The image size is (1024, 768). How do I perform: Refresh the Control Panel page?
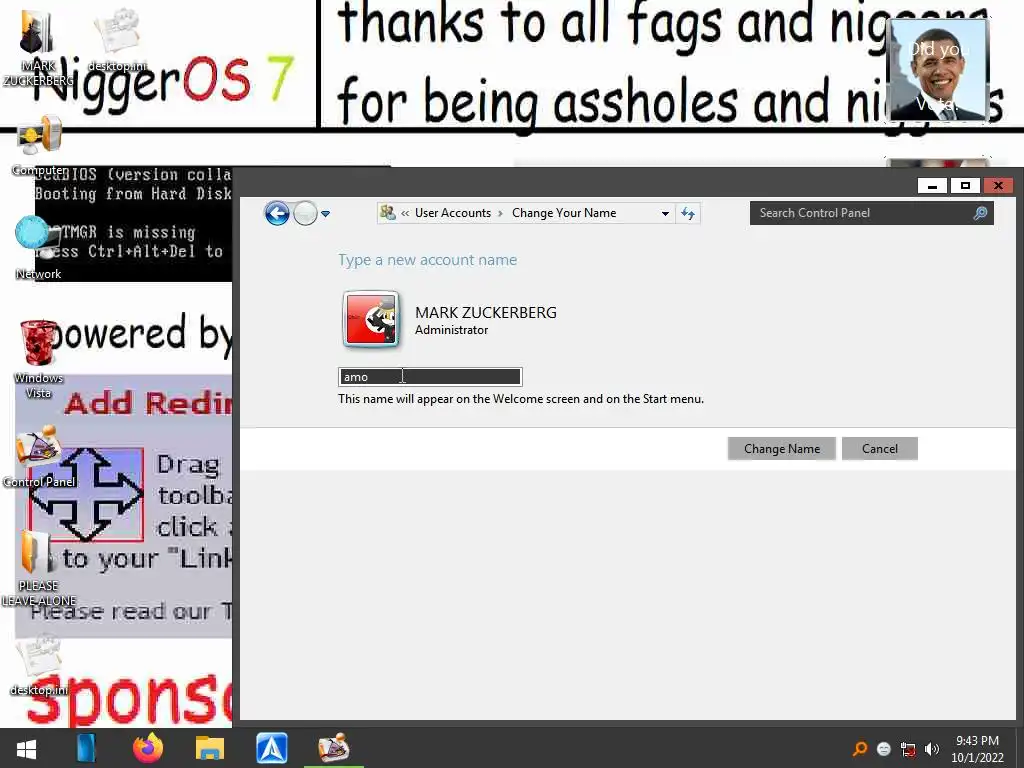click(688, 213)
